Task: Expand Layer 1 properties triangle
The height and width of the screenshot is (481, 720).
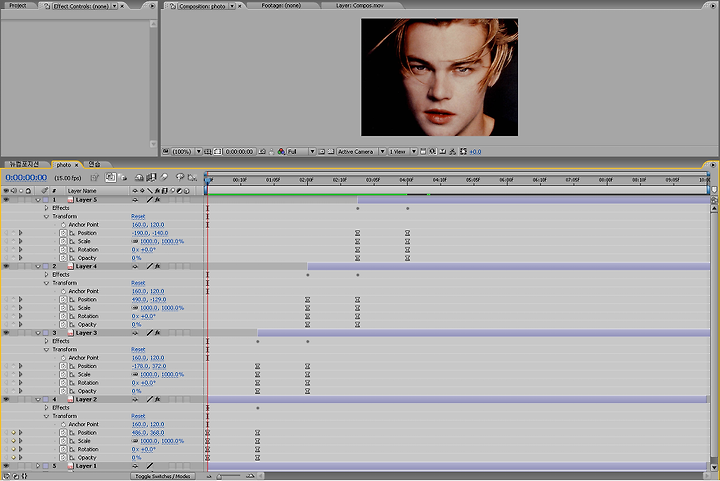Action: coord(38,466)
